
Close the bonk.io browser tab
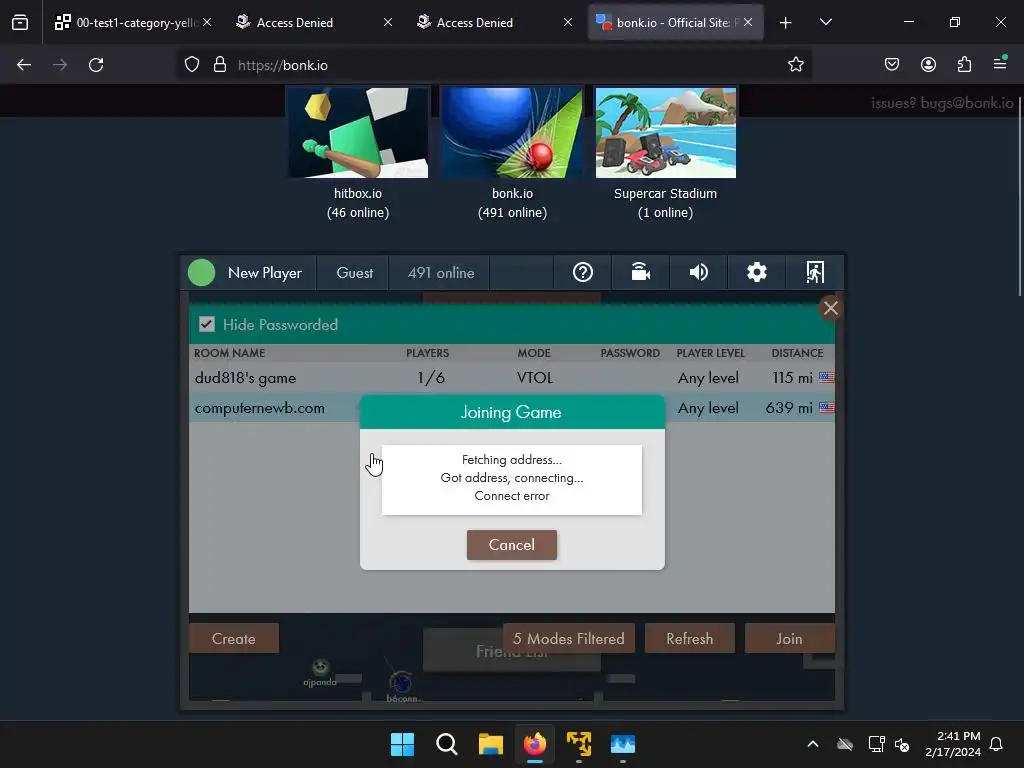[748, 22]
